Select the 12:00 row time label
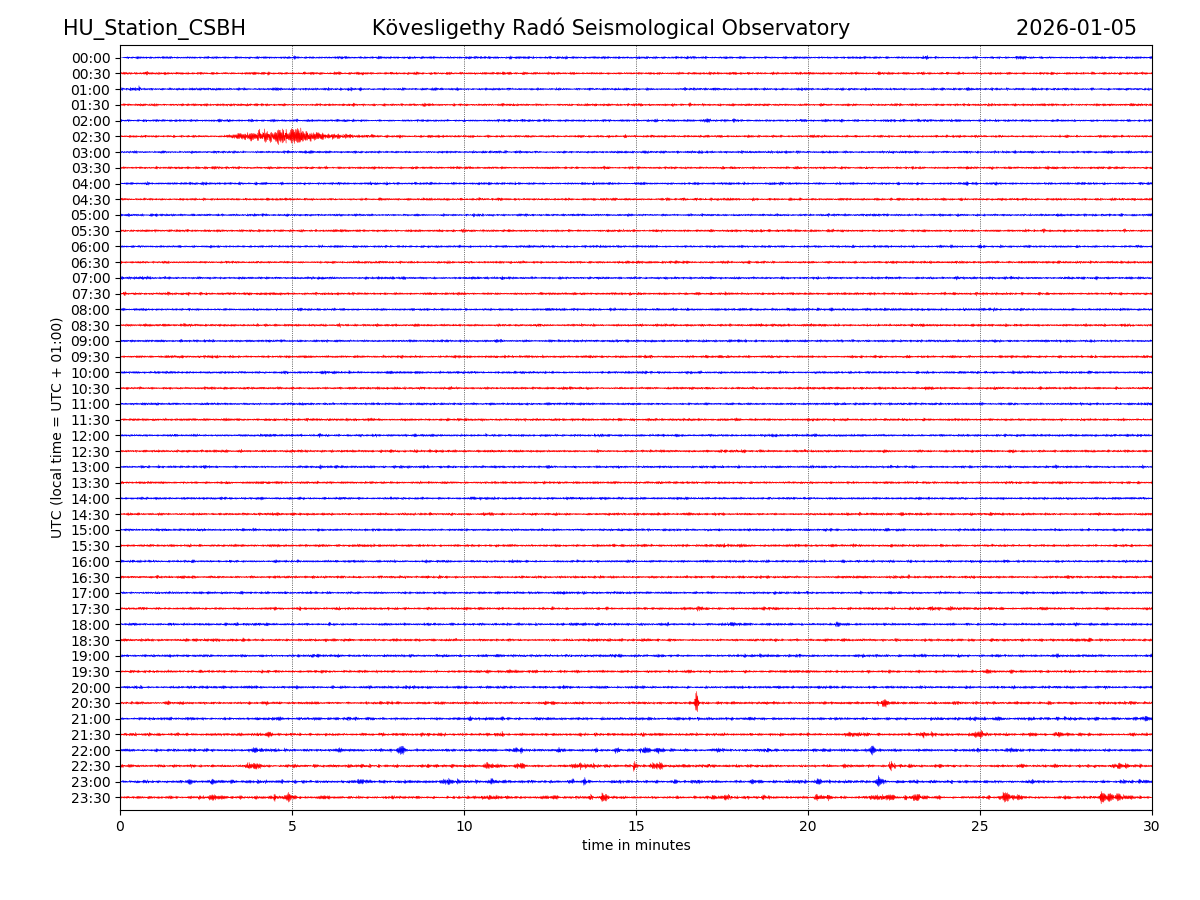The width and height of the screenshot is (1200, 900). point(91,436)
